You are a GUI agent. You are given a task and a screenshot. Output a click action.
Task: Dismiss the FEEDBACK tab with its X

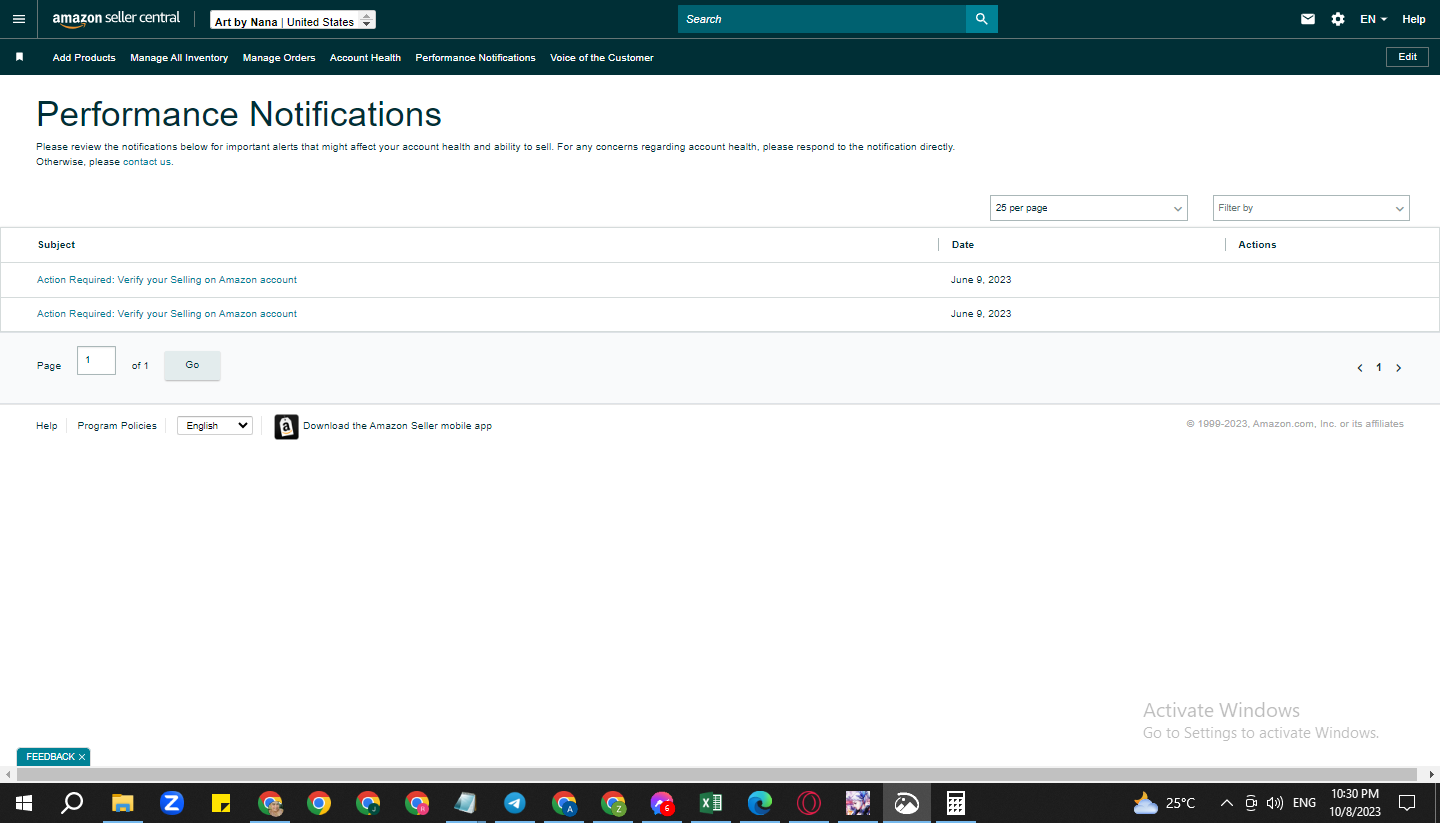click(82, 757)
